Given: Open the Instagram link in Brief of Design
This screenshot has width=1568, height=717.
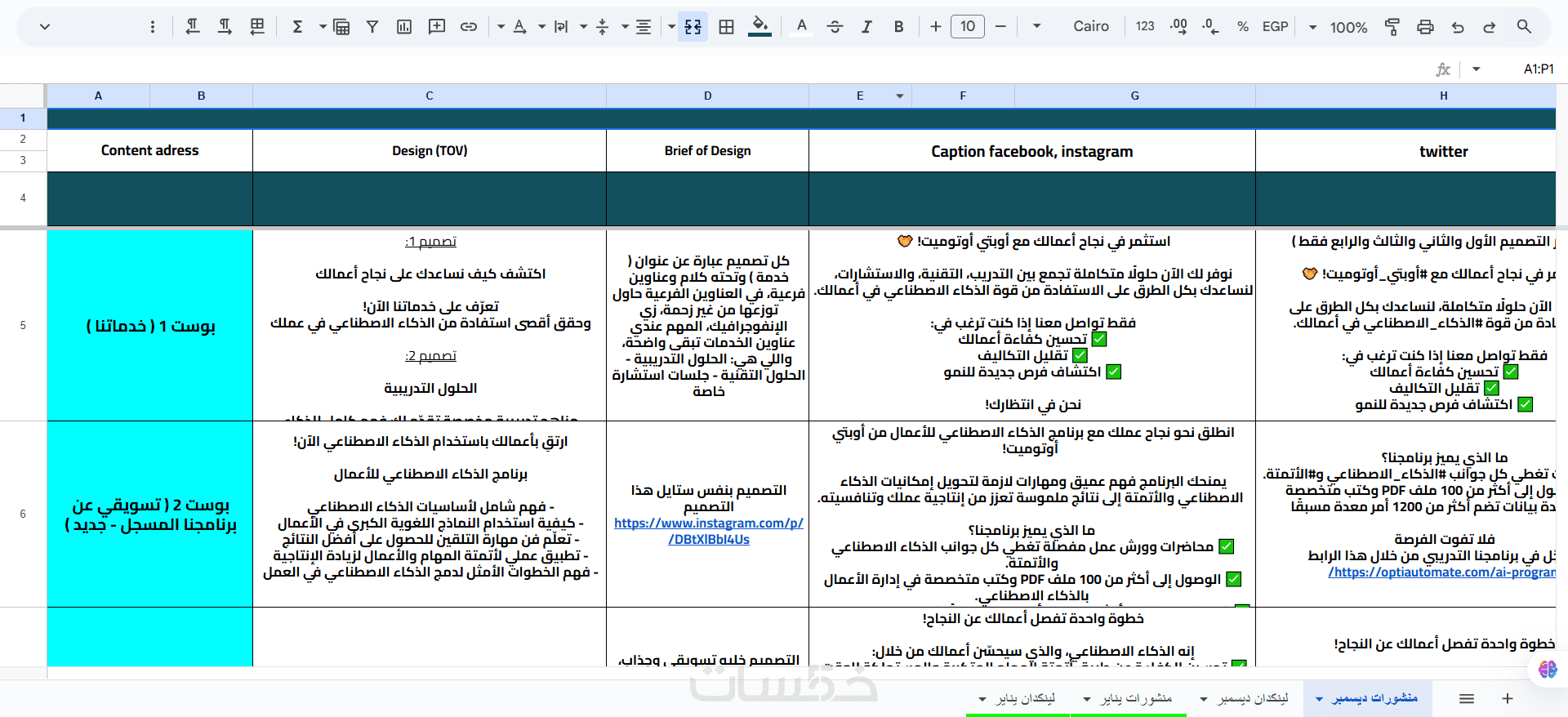Looking at the screenshot, I should [x=709, y=531].
